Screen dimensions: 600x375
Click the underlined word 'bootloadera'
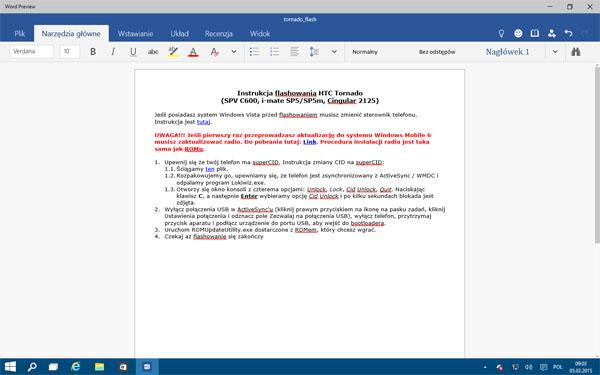(367, 223)
